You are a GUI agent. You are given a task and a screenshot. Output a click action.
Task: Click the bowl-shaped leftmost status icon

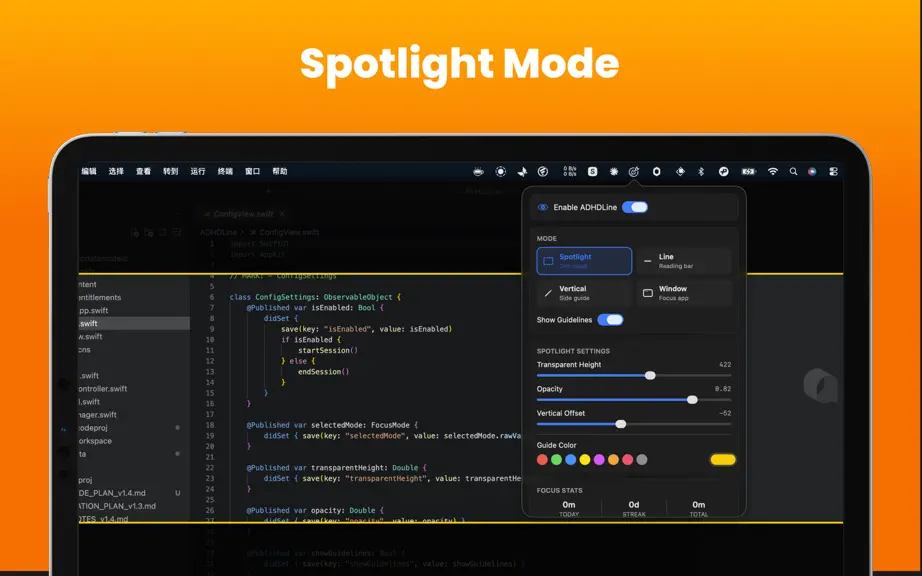click(479, 172)
